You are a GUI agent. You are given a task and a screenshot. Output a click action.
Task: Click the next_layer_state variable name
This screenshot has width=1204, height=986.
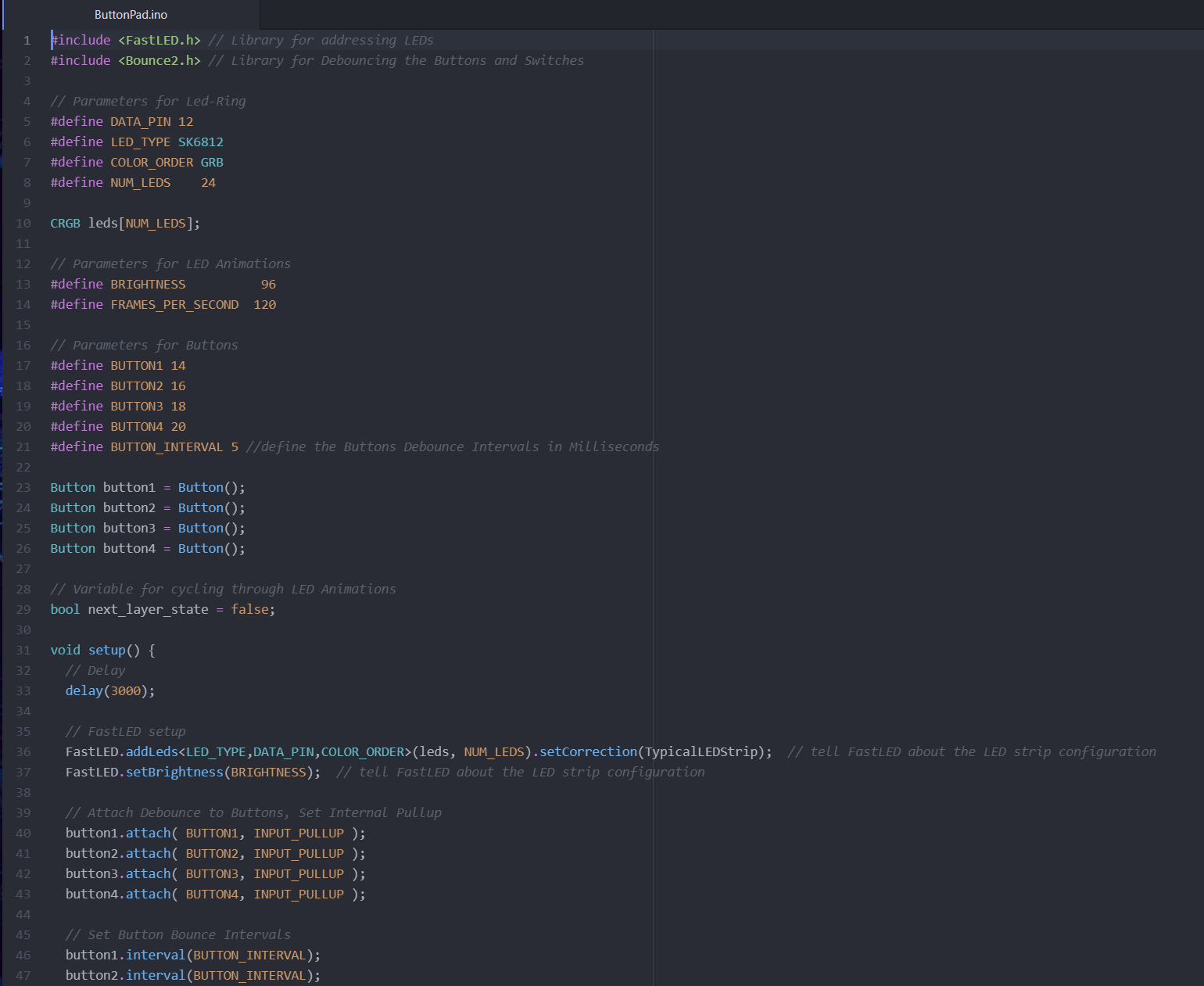(x=148, y=610)
